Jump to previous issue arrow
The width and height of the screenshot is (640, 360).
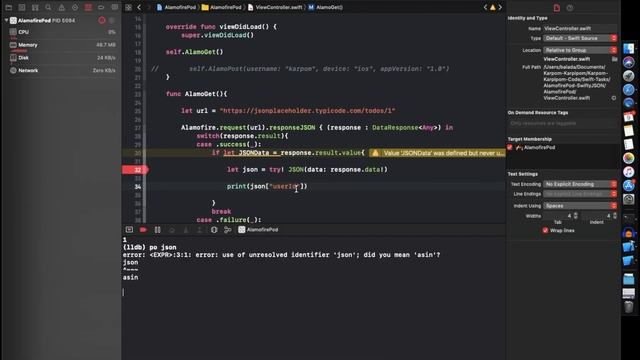tap(485, 7)
